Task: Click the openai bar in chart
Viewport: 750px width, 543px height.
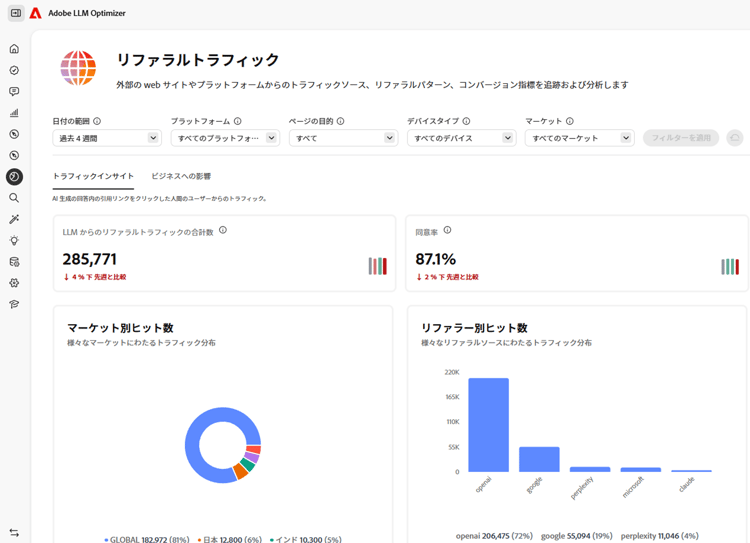Action: (x=488, y=425)
